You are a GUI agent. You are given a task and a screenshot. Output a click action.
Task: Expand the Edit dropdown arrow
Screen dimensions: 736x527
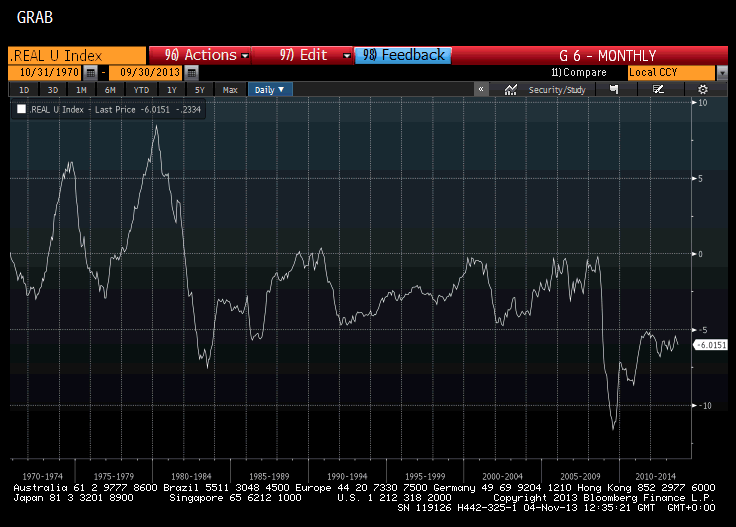tap(347, 56)
